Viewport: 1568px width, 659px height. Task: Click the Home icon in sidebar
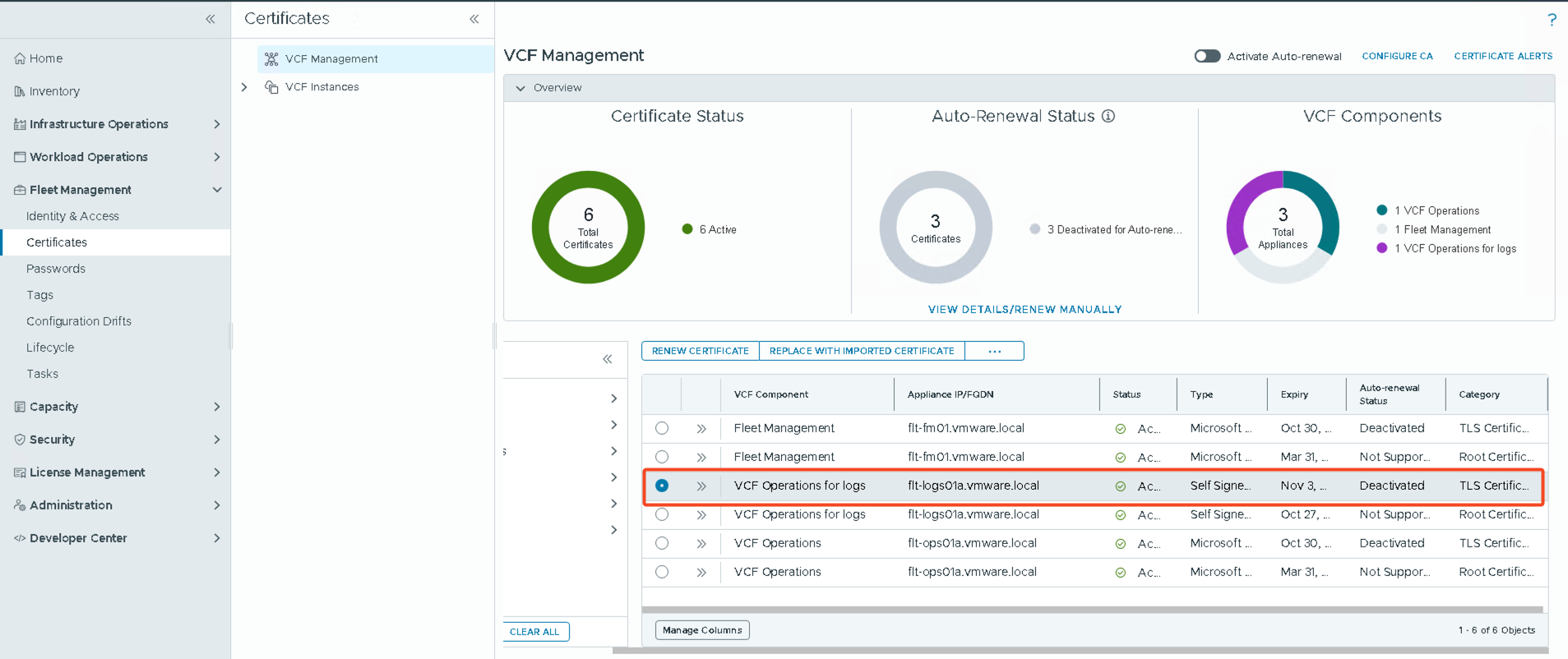pyautogui.click(x=20, y=58)
